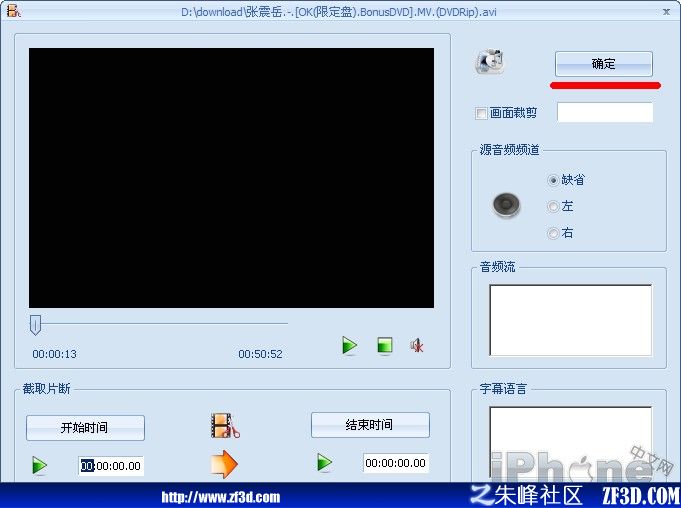Click the current time 00:00:13 text
Image resolution: width=681 pixels, height=508 pixels.
pyautogui.click(x=54, y=354)
